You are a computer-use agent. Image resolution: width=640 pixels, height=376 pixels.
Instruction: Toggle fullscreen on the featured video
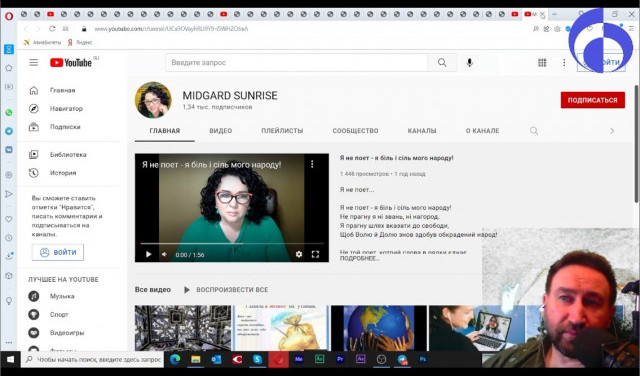[315, 254]
